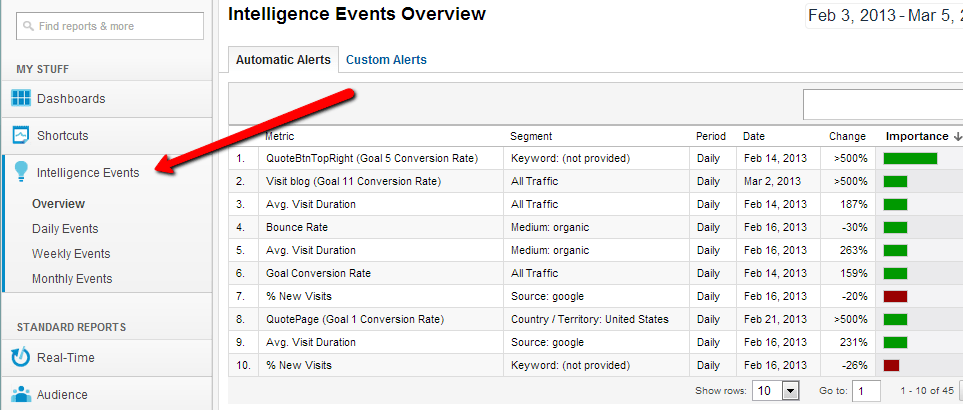
Task: Open Weekly Events in sidebar
Action: [x=71, y=254]
